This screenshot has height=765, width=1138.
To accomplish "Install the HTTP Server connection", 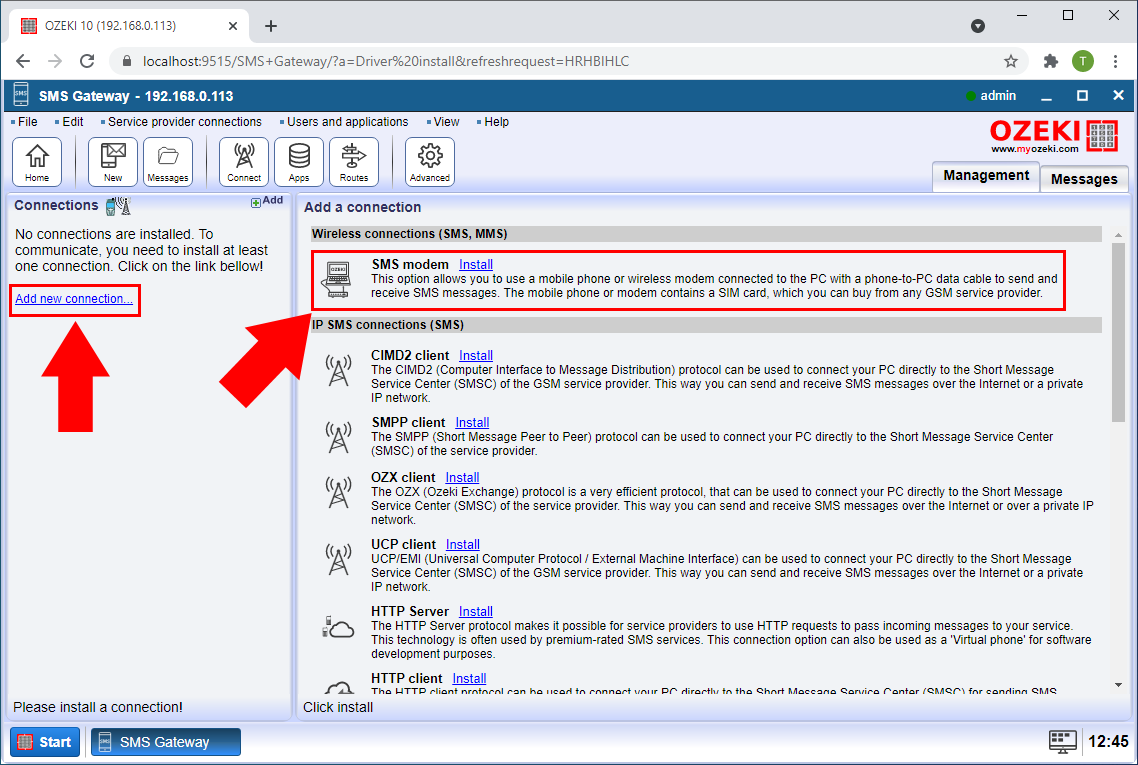I will pos(475,612).
